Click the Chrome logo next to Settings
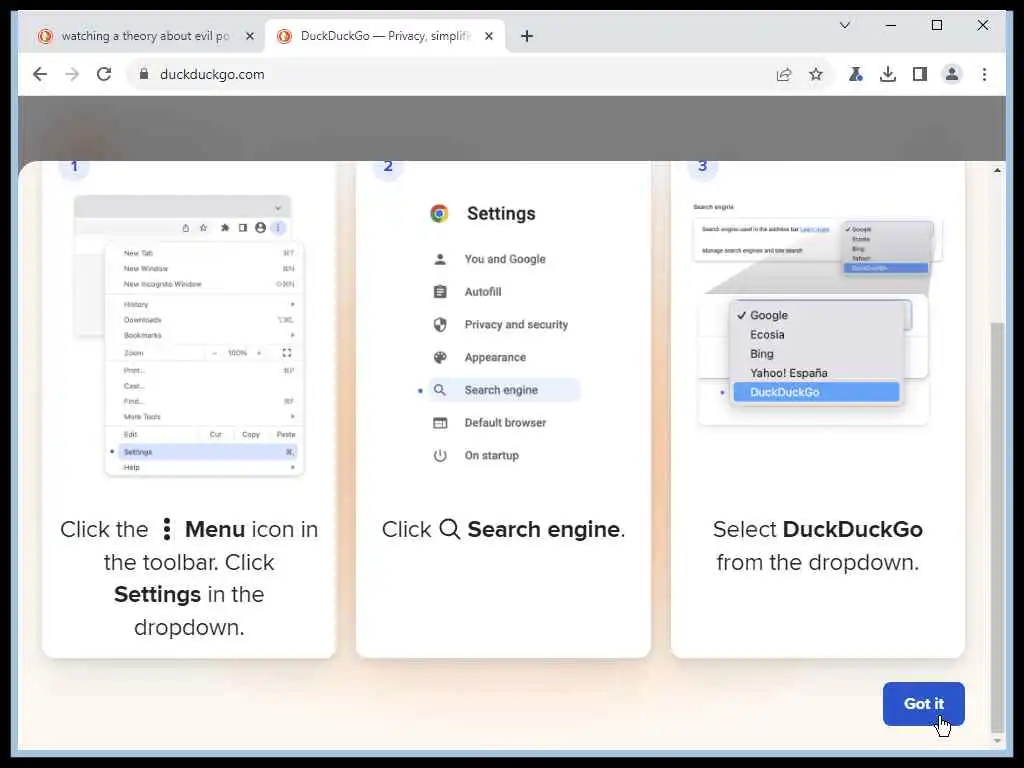The width and height of the screenshot is (1024, 768). coord(440,214)
